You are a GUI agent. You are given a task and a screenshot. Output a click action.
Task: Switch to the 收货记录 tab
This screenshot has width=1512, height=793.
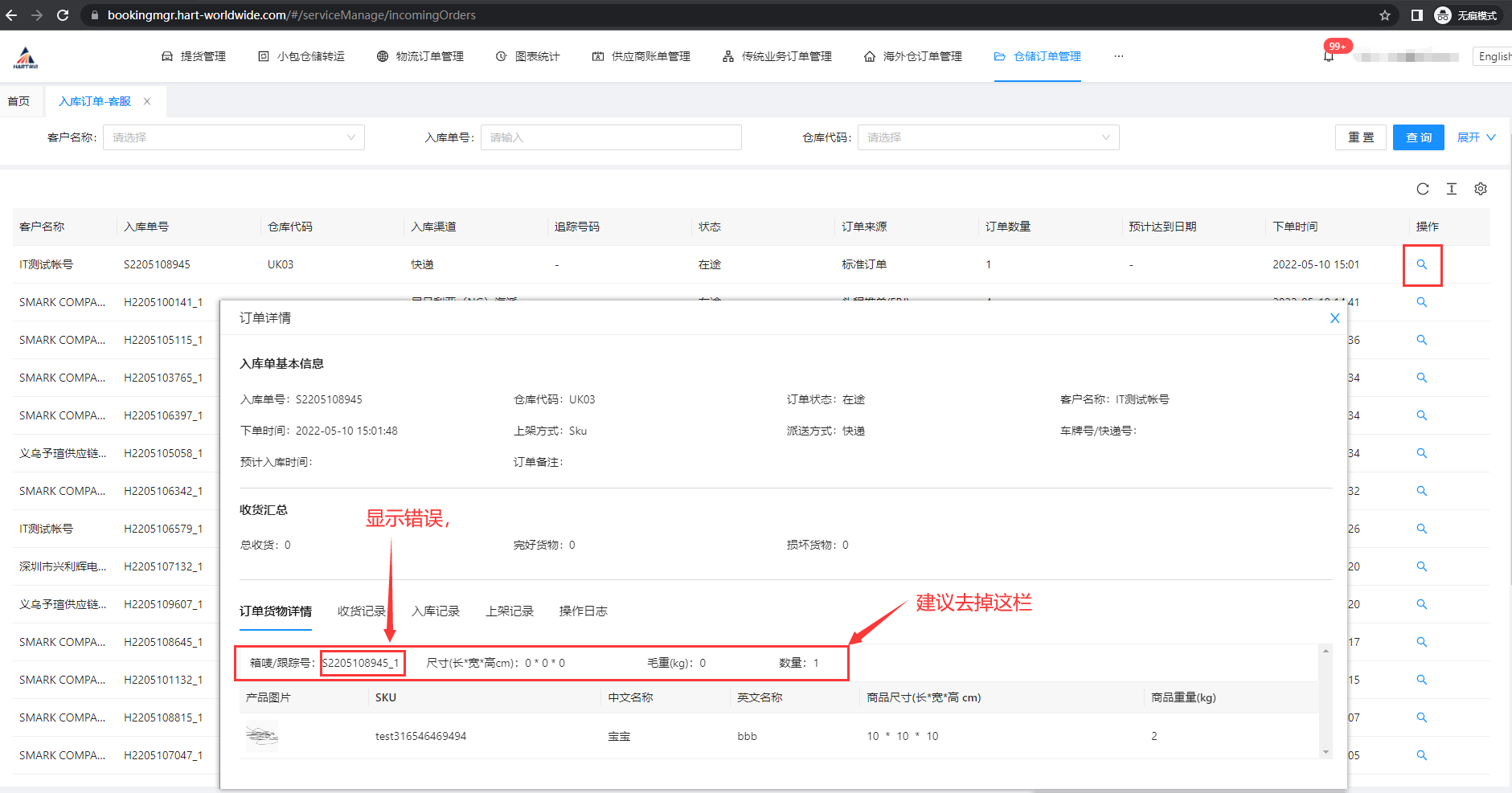(x=362, y=611)
